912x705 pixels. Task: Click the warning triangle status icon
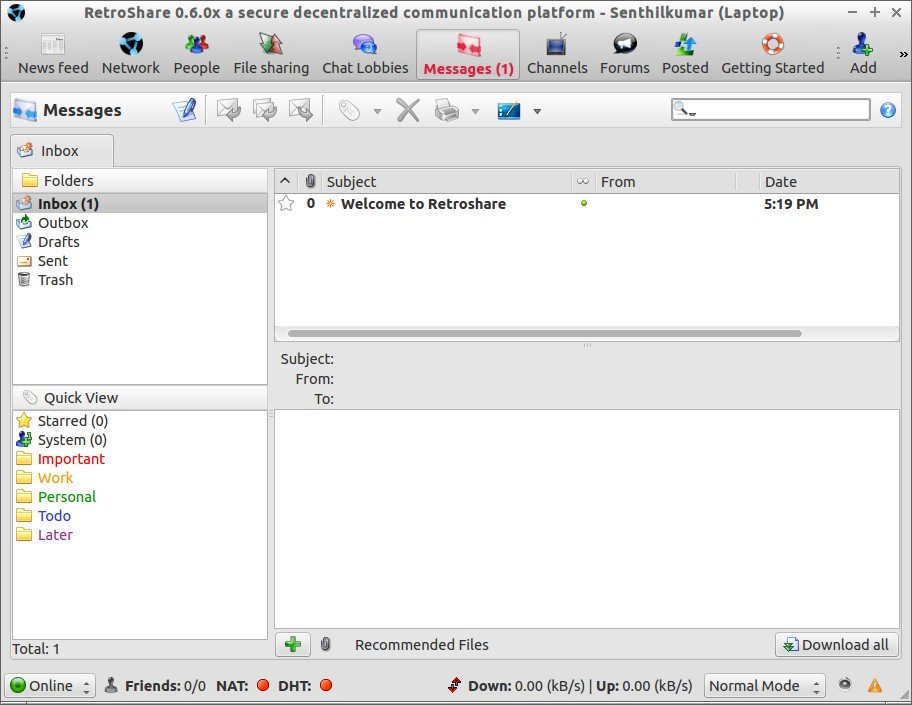click(x=875, y=685)
